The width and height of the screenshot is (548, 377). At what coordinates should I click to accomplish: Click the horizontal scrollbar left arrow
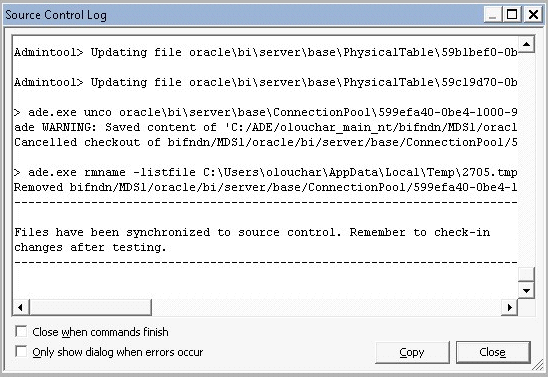point(20,307)
